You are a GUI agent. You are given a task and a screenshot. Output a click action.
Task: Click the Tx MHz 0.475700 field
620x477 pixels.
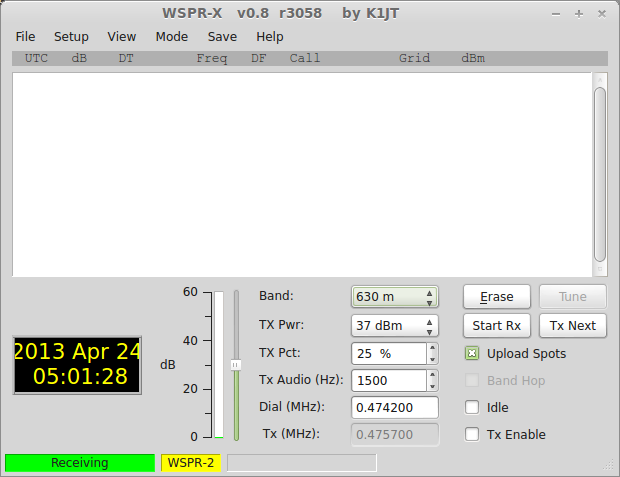click(395, 434)
